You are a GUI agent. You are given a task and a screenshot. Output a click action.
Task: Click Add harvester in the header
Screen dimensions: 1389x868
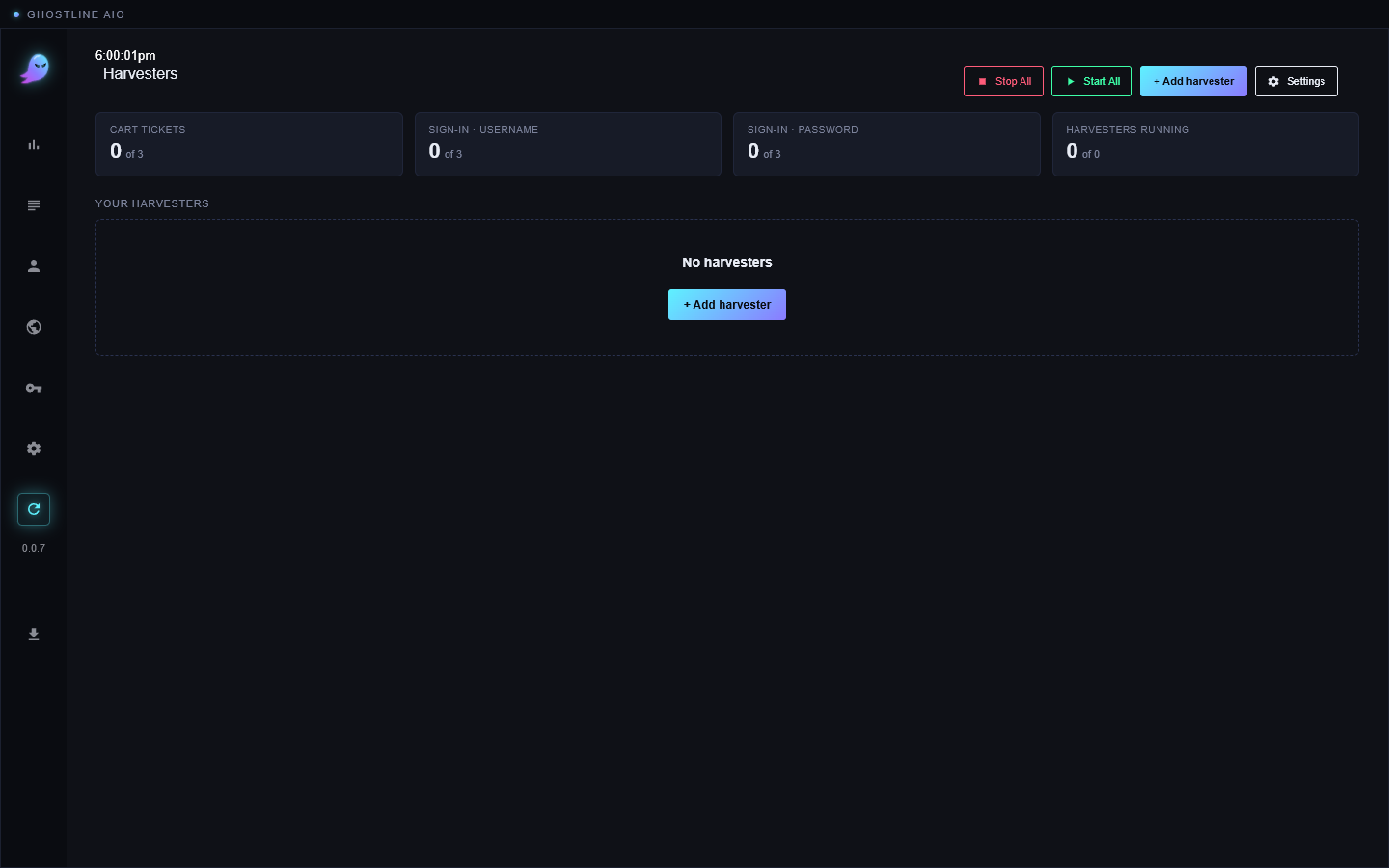click(1193, 81)
